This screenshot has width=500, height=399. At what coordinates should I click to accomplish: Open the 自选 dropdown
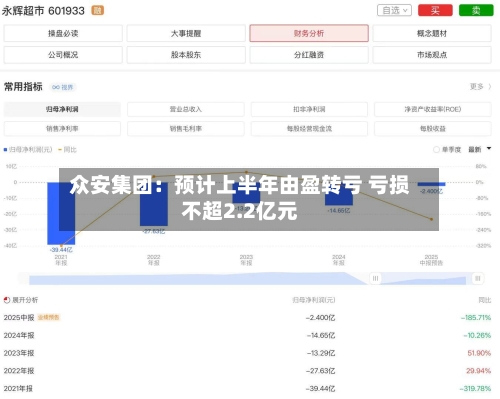394,10
